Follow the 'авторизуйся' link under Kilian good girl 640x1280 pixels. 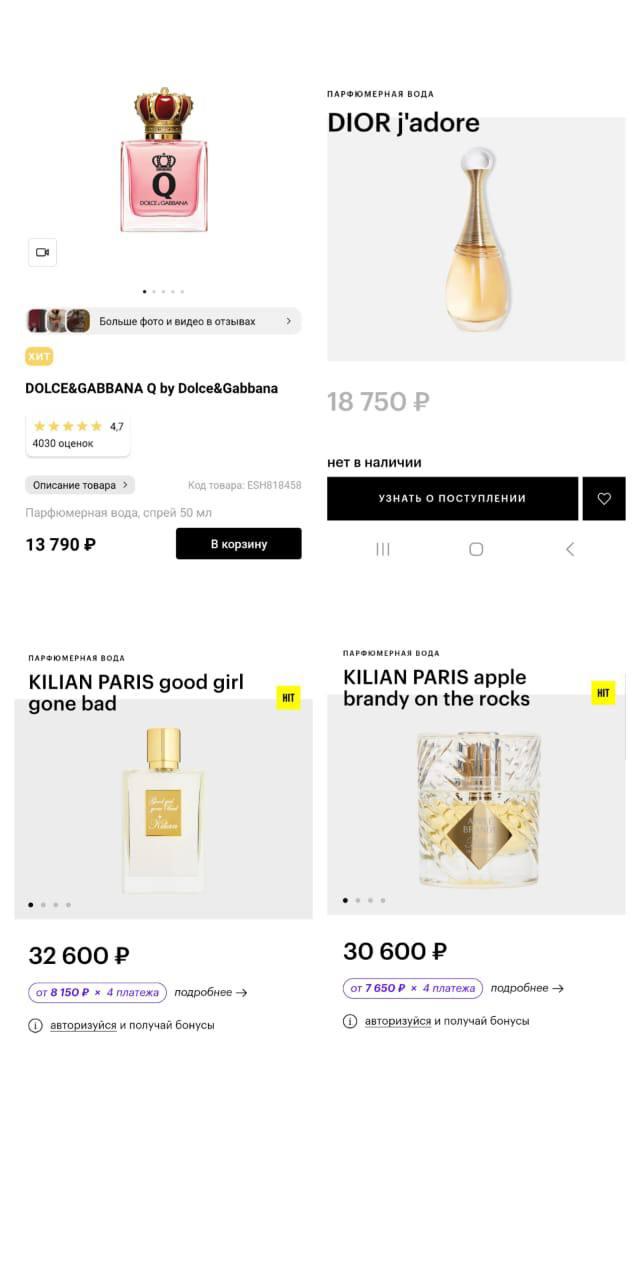(x=83, y=1025)
